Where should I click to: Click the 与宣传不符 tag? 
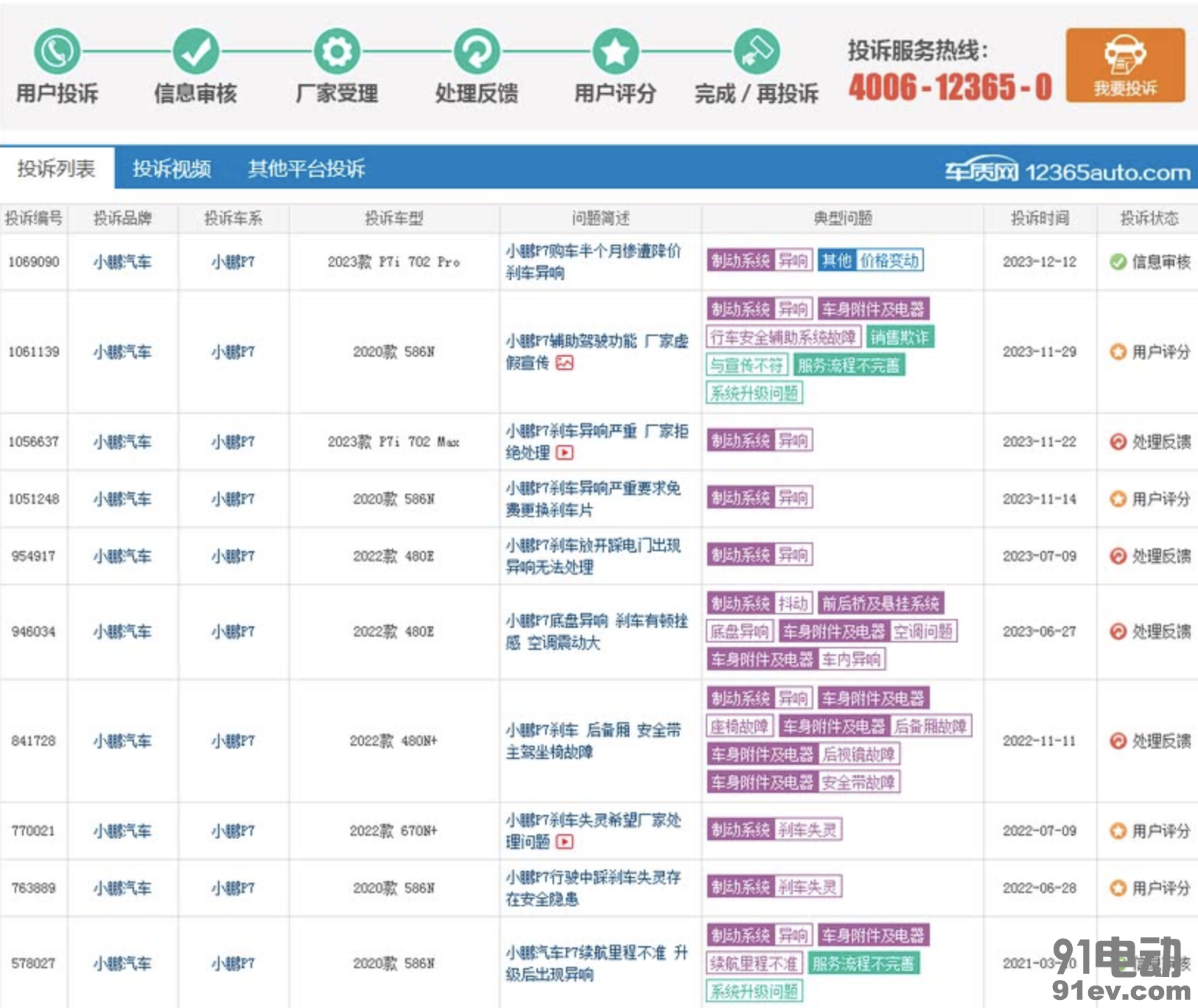(746, 365)
